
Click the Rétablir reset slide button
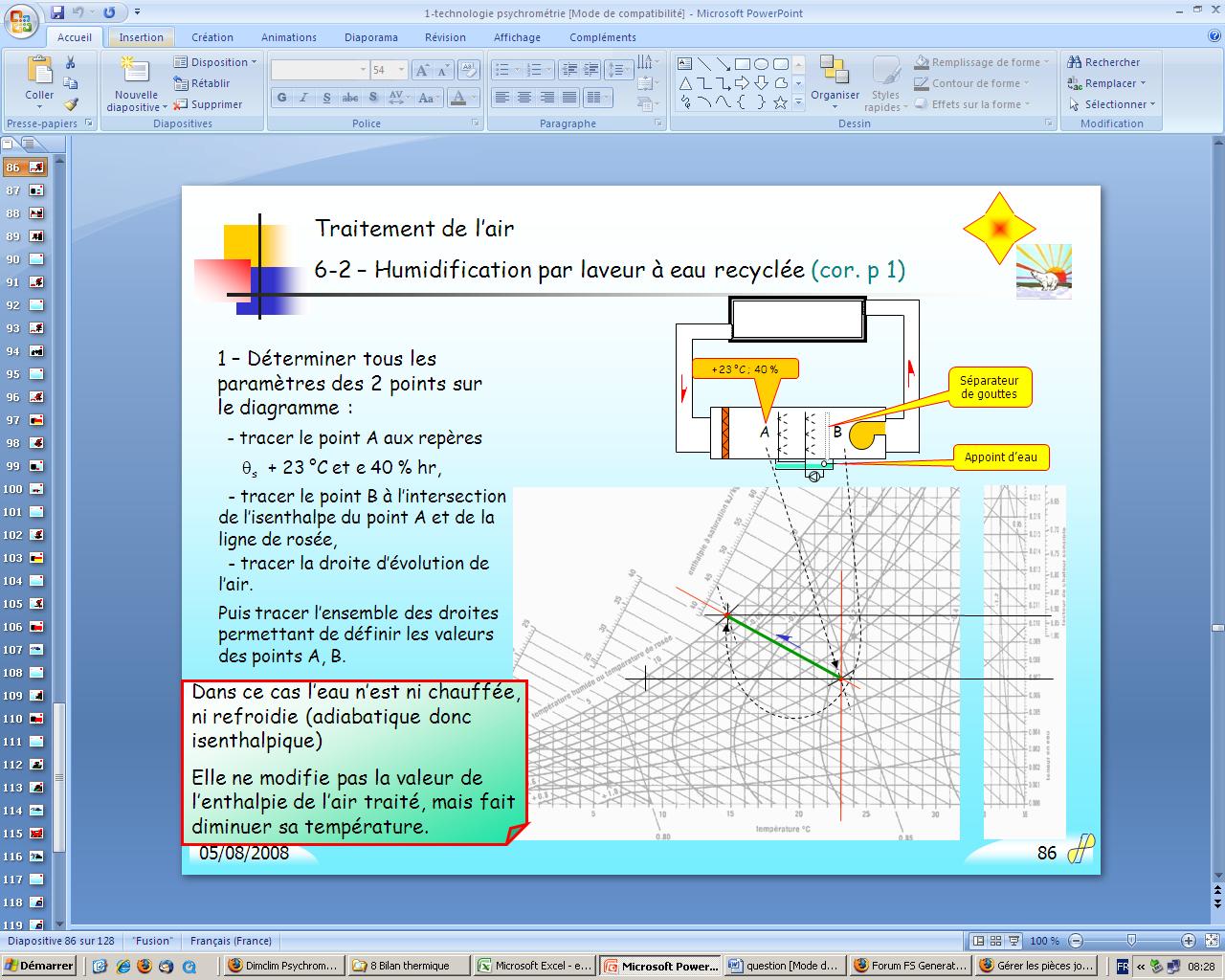coord(202,83)
